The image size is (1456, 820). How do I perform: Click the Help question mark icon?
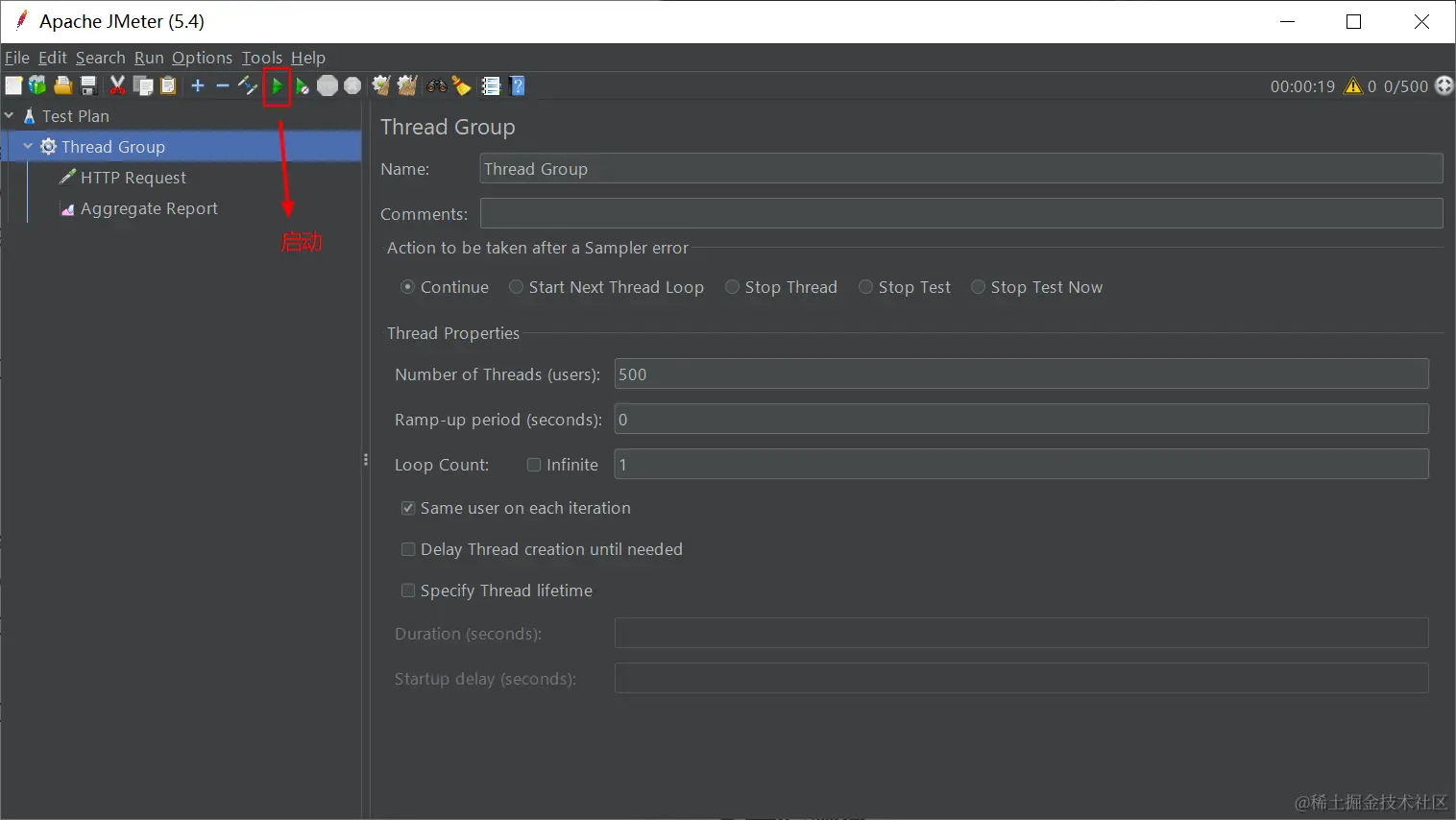tap(518, 86)
